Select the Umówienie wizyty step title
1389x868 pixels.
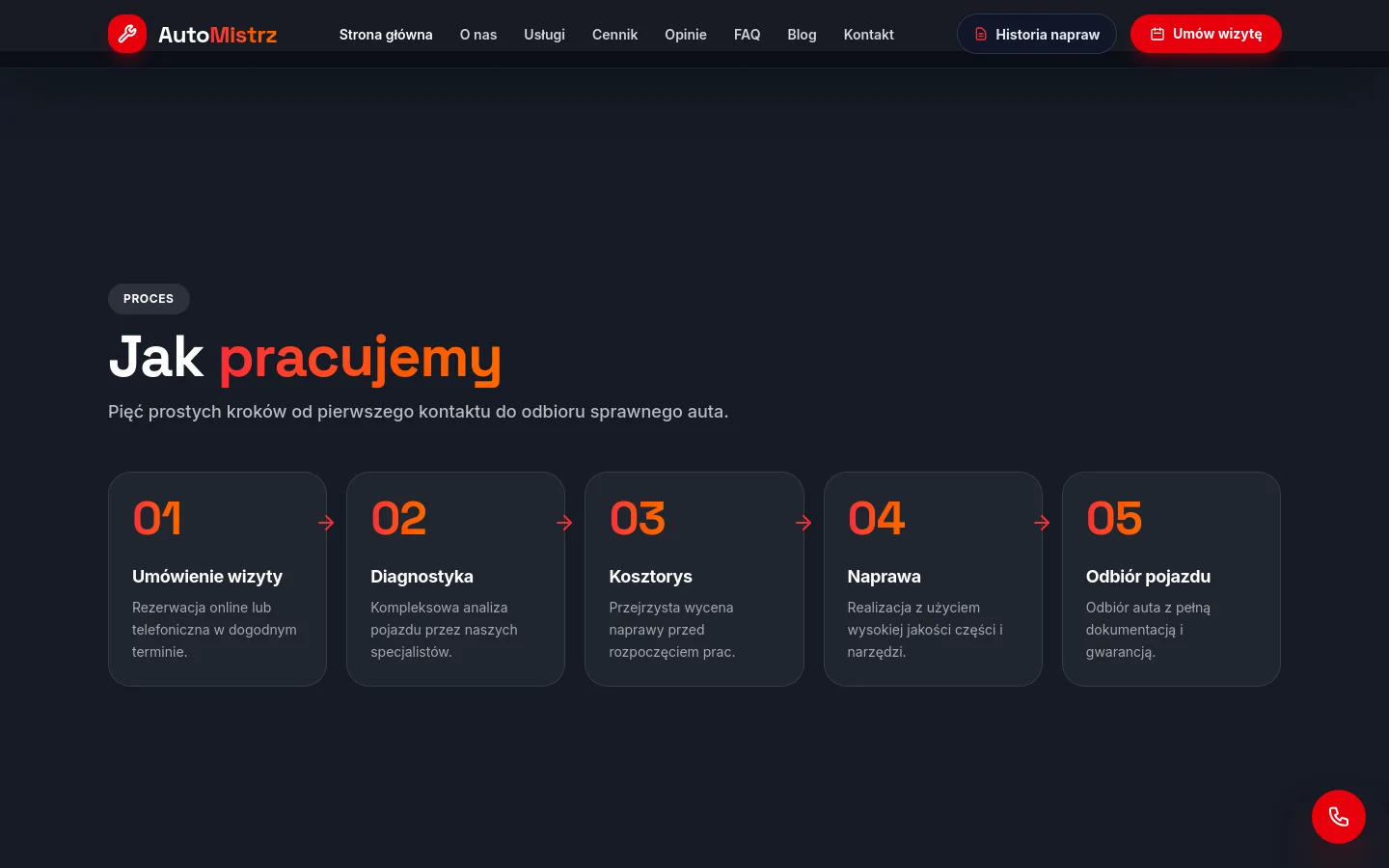(207, 577)
